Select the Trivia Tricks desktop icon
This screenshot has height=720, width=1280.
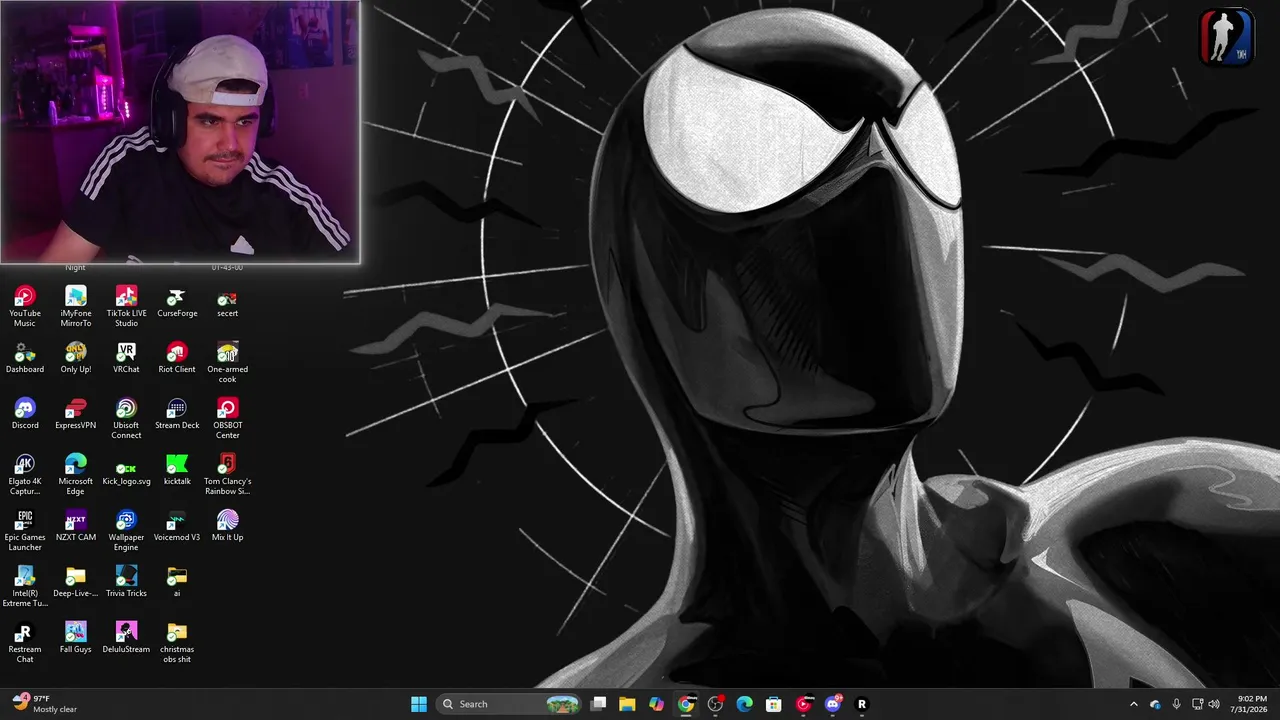(126, 582)
